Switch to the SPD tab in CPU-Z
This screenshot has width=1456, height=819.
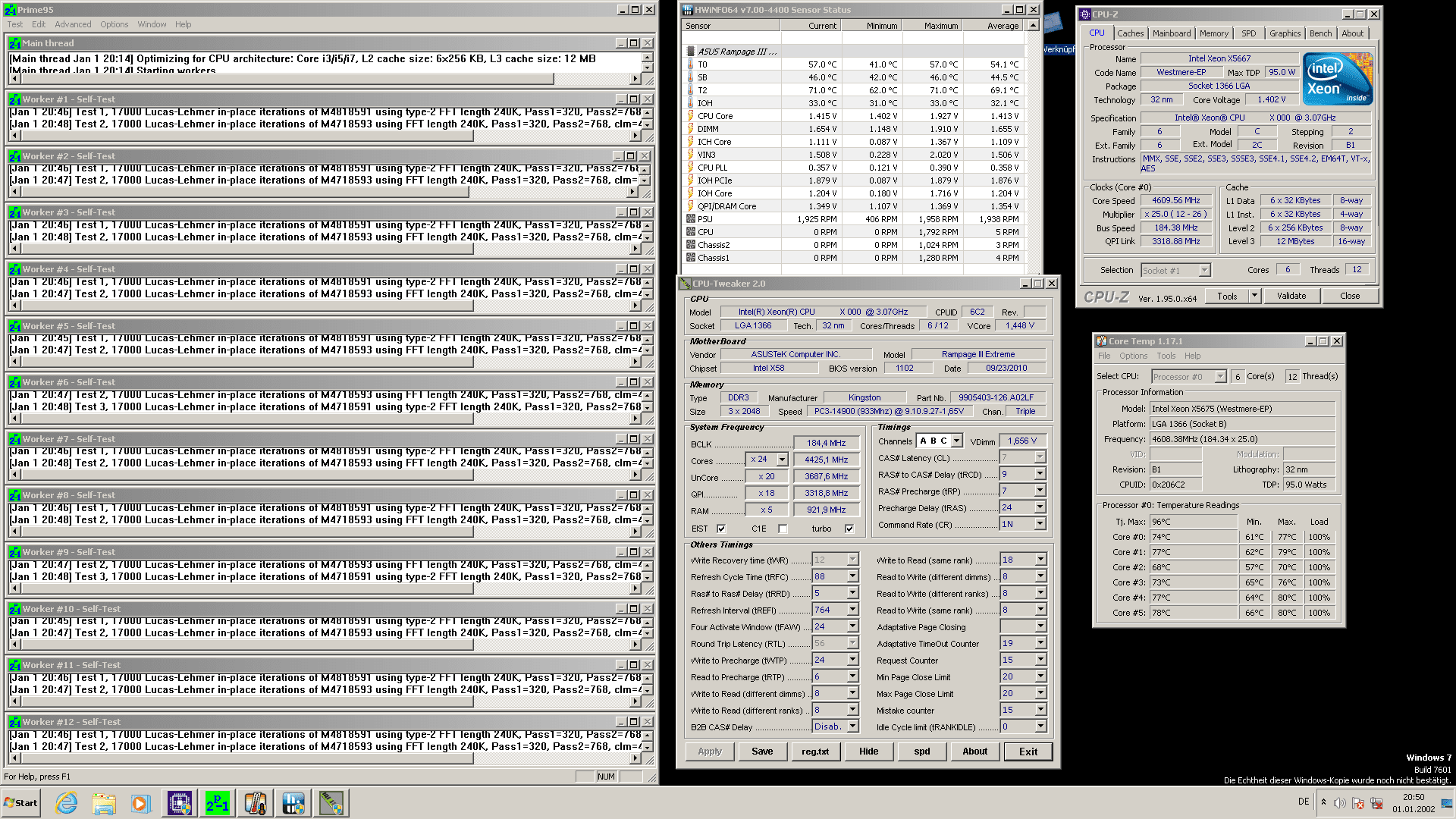(x=1248, y=33)
